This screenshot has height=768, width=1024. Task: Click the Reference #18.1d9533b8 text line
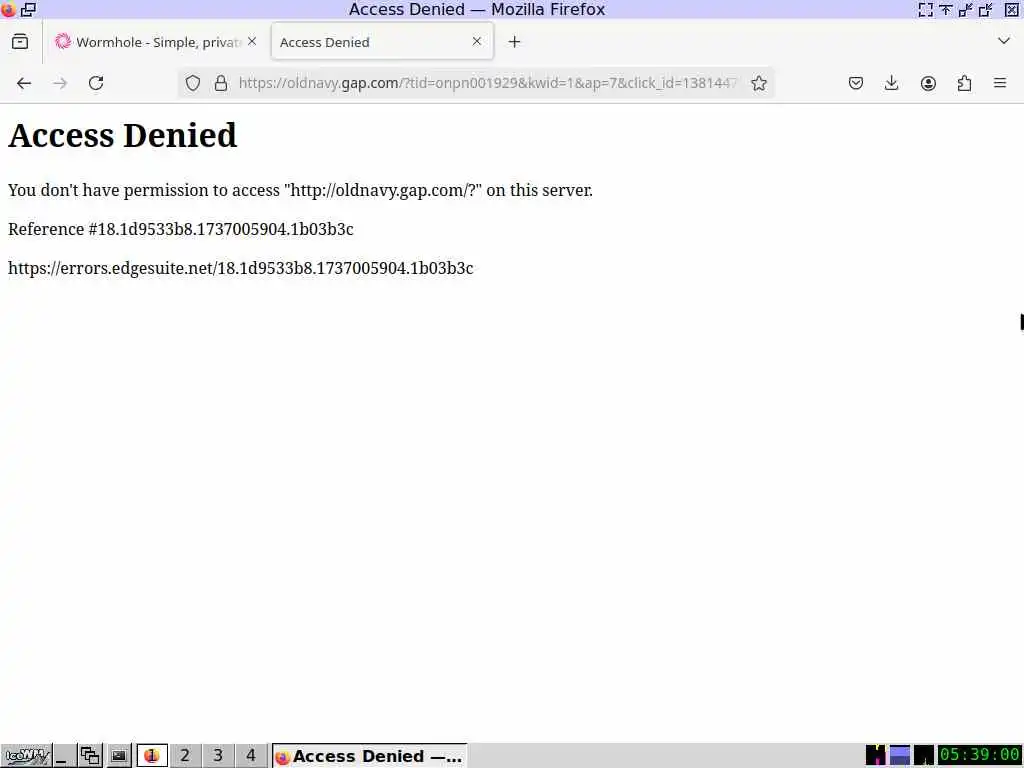click(x=181, y=229)
